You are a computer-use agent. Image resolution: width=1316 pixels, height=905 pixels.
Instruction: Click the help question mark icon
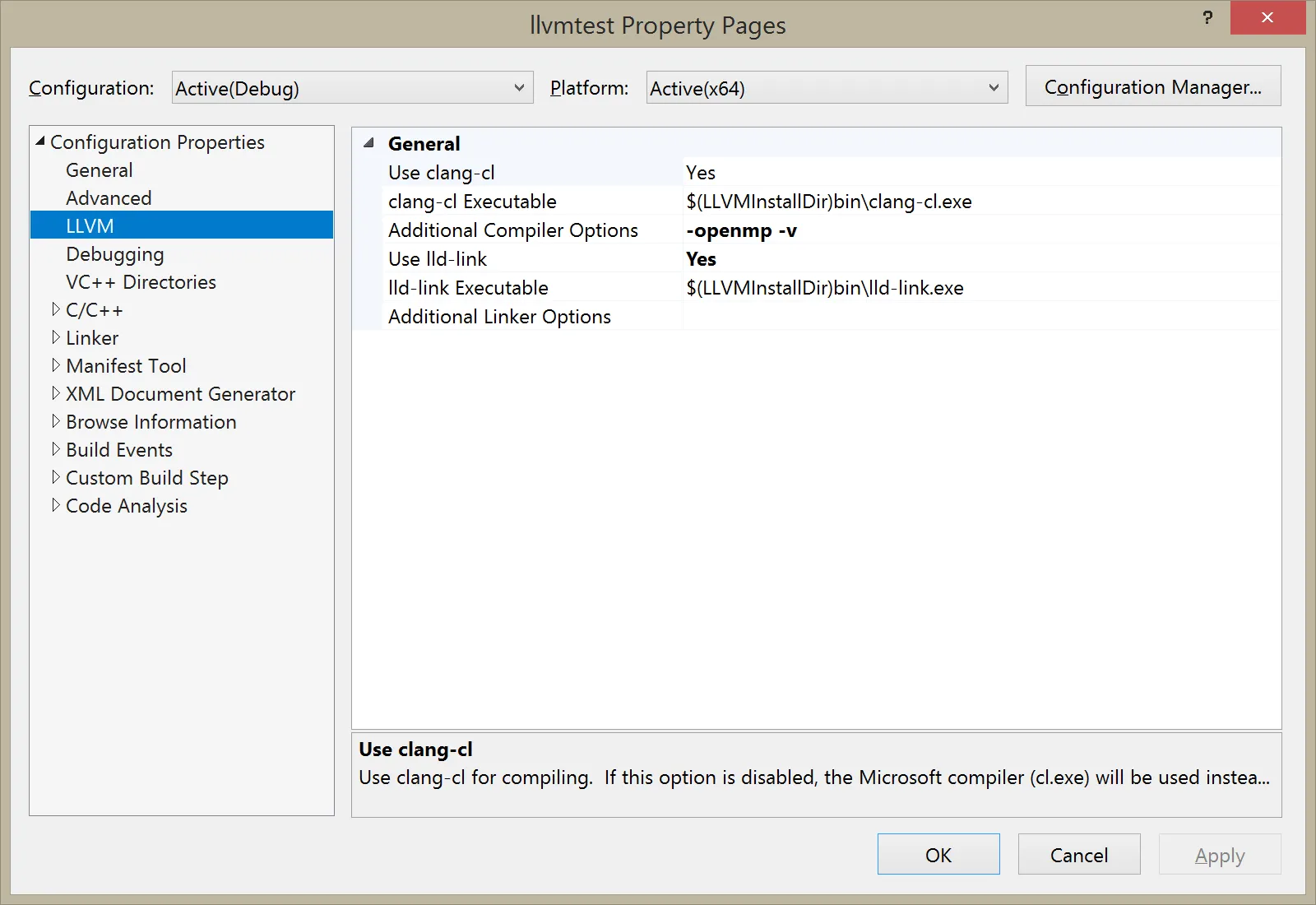1207,17
